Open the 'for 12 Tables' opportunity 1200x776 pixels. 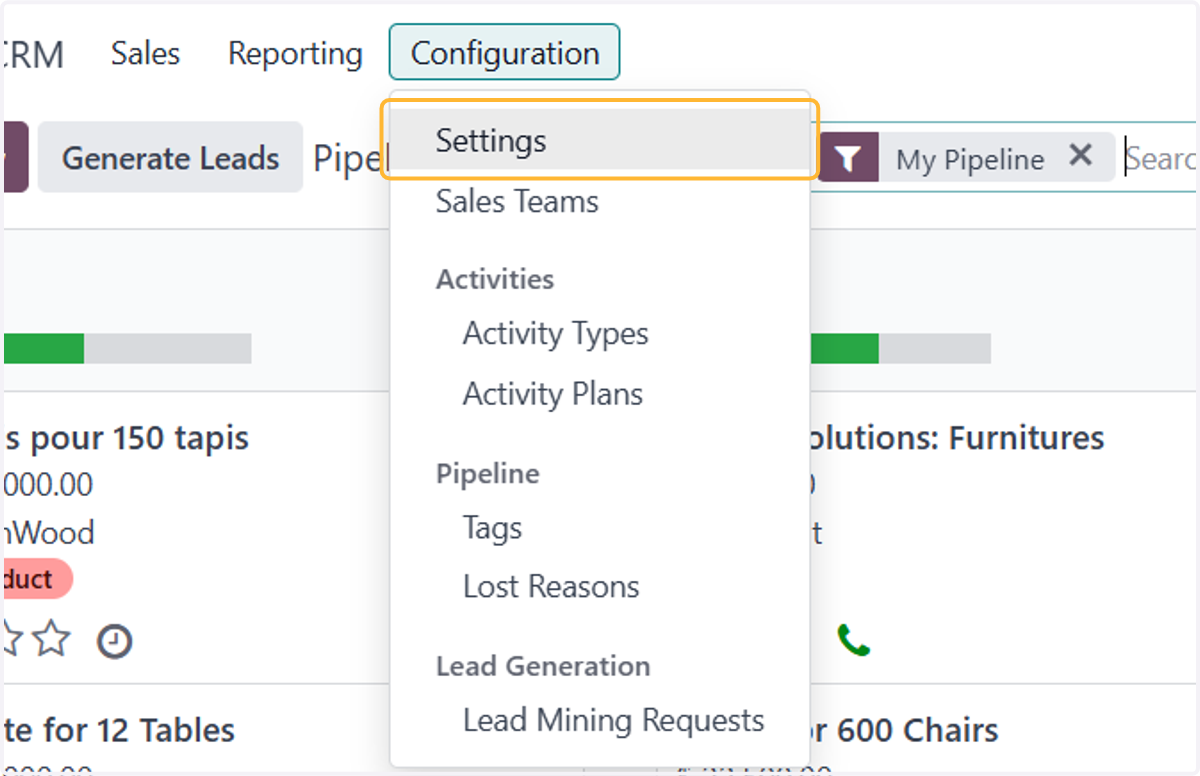[120, 730]
